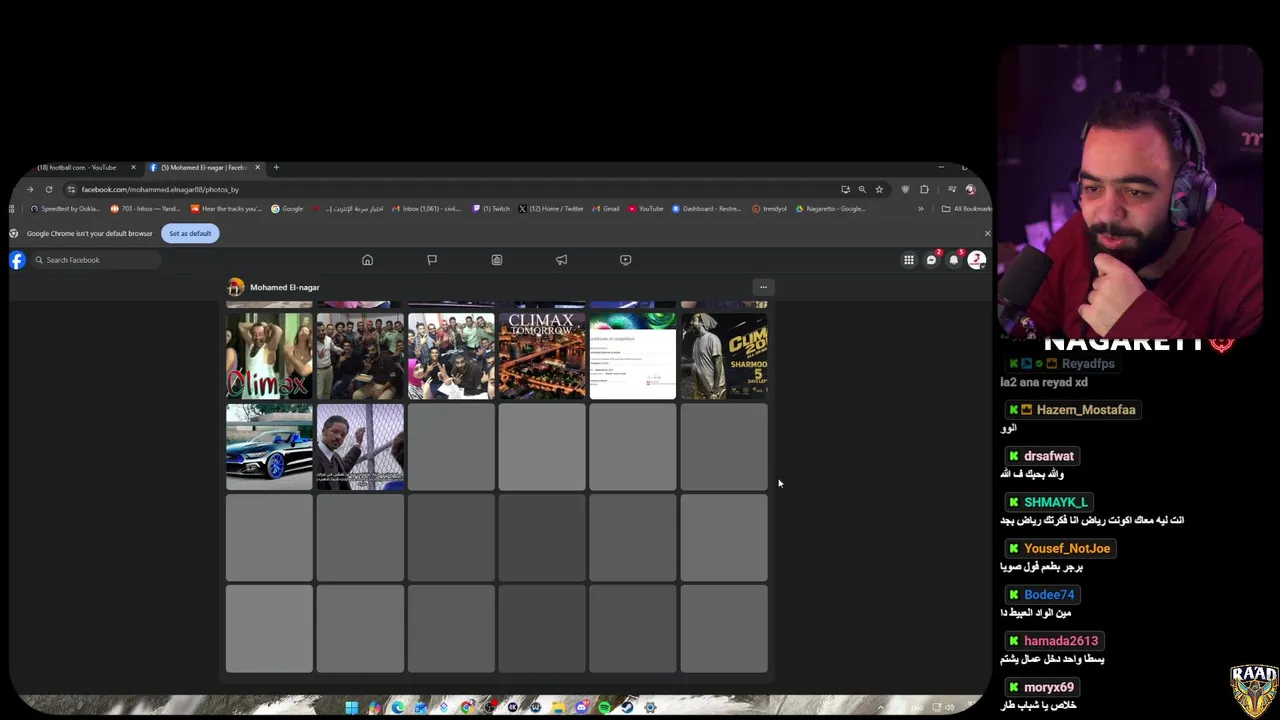
Task: Open File Explorer from taskbar
Action: pyautogui.click(x=558, y=707)
